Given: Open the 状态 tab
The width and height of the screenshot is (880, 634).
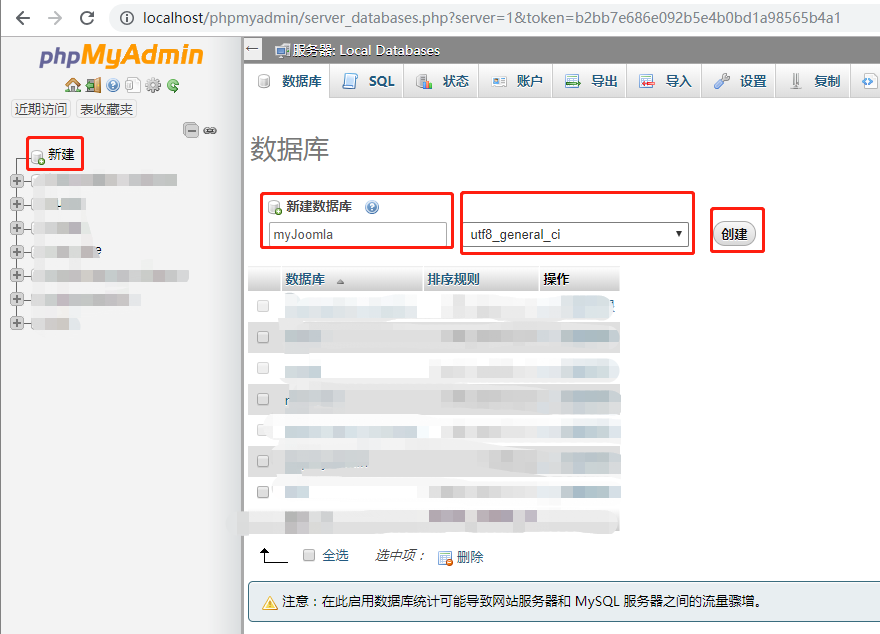Looking at the screenshot, I should tap(442, 81).
